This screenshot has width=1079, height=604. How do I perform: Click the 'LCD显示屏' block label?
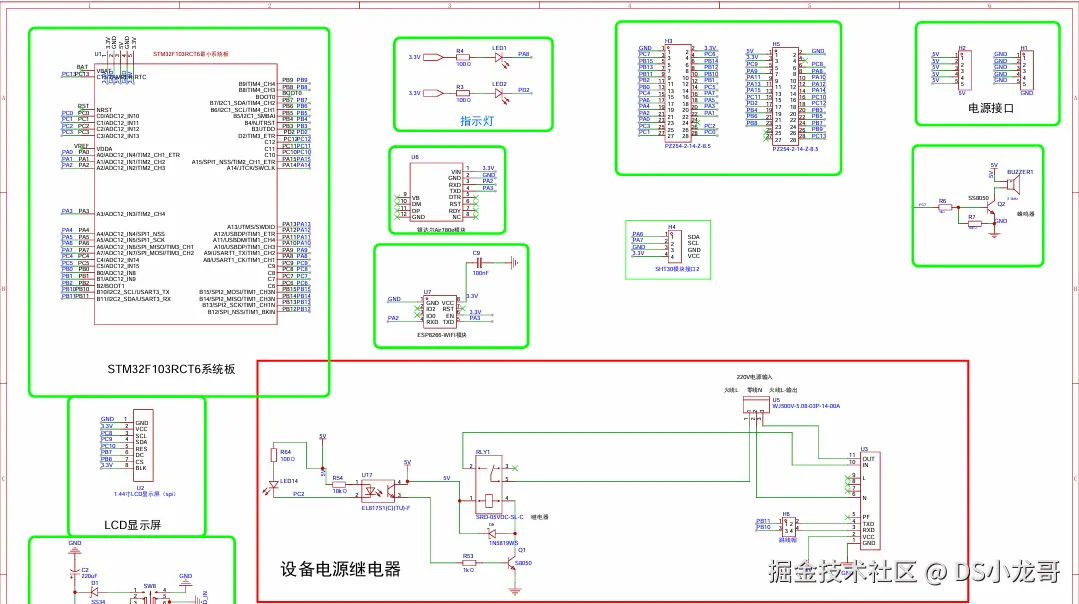click(x=132, y=525)
